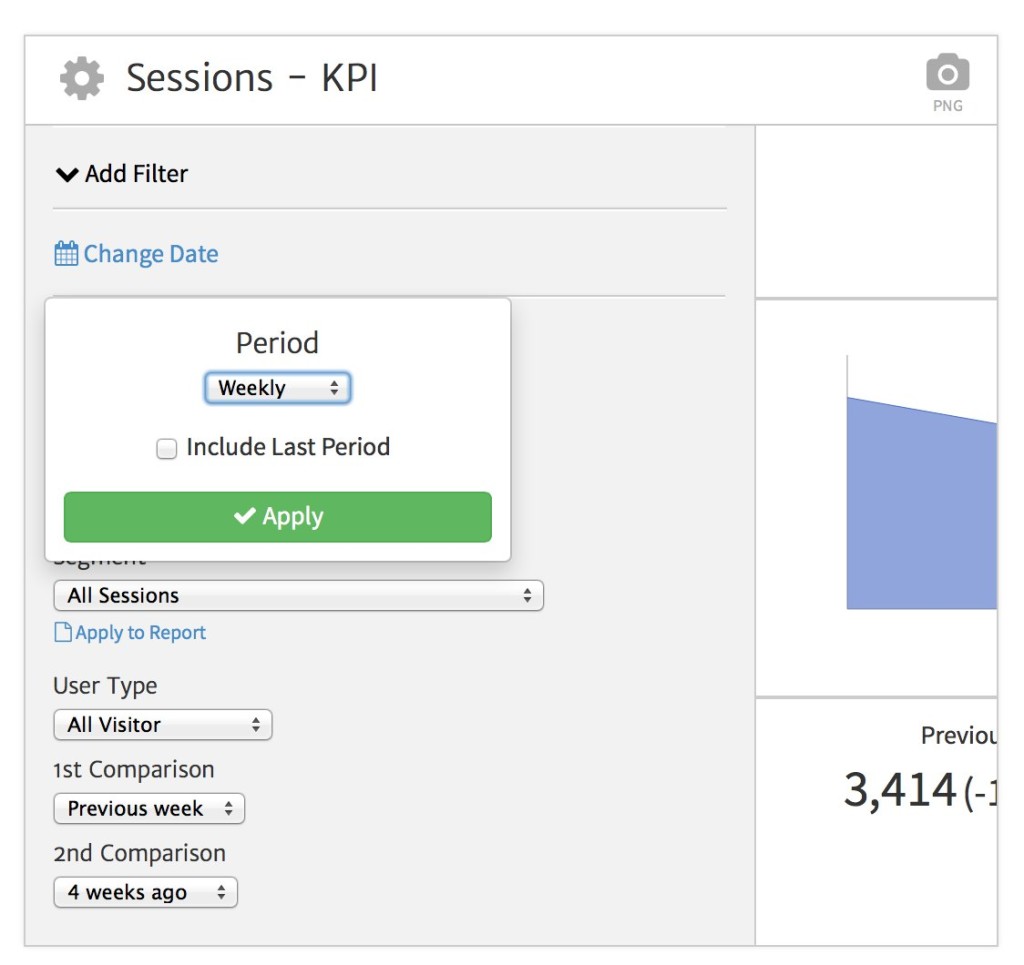The width and height of the screenshot is (1024, 965).
Task: Open the 2nd Comparison dropdown showing 4 weeks ago
Action: pos(145,893)
